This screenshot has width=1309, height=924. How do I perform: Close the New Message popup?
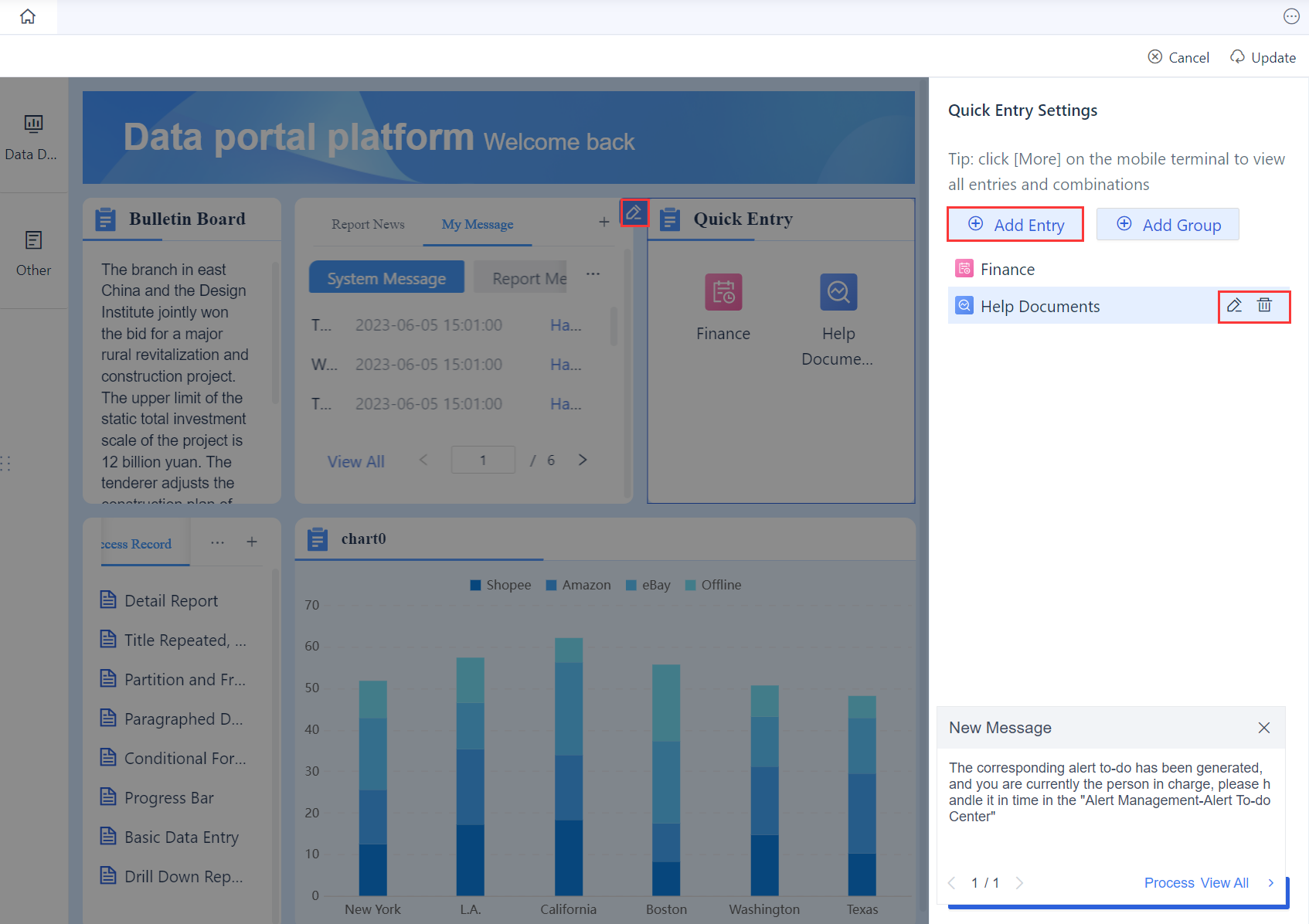pos(1264,728)
